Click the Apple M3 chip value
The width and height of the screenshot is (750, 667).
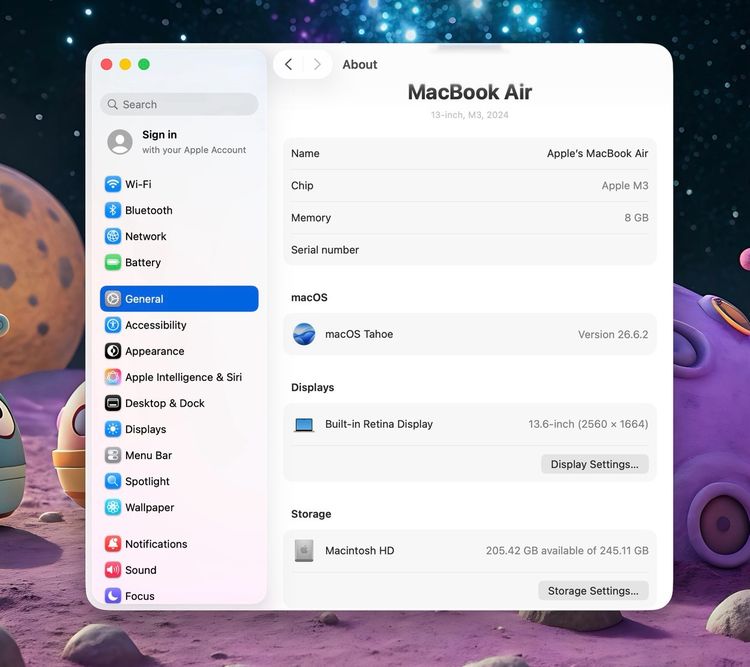625,186
